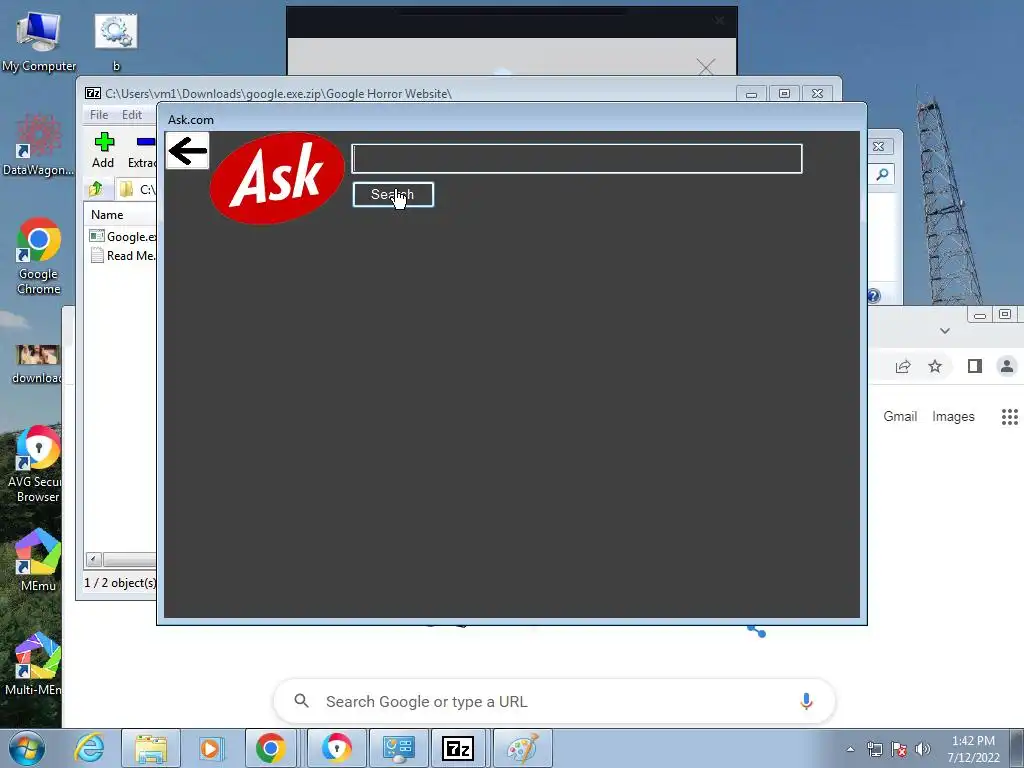Select the Read Me file in 7-Zip
The width and height of the screenshot is (1024, 768).
pyautogui.click(x=123, y=256)
